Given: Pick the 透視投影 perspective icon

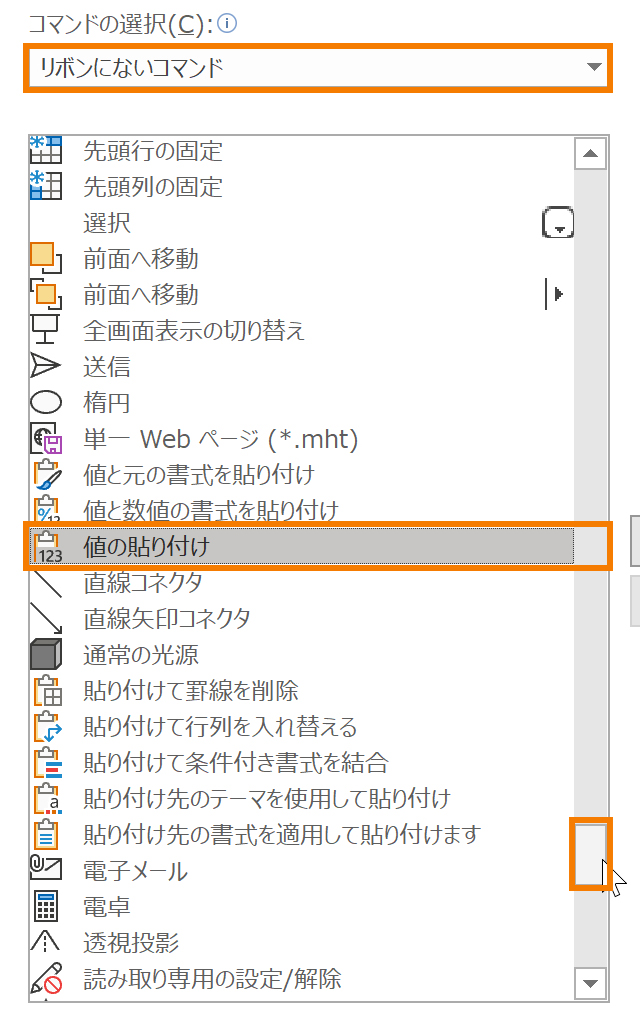Looking at the screenshot, I should pyautogui.click(x=45, y=942).
